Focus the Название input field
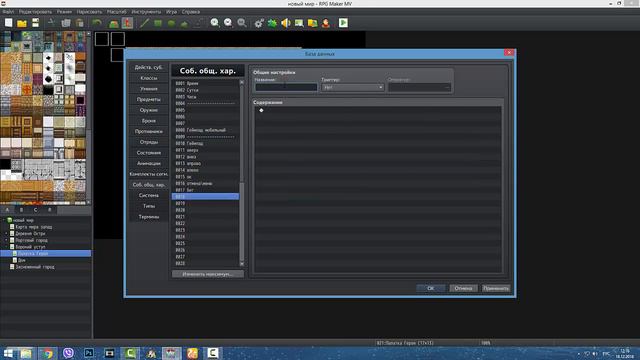The height and width of the screenshot is (360, 640). 286,87
